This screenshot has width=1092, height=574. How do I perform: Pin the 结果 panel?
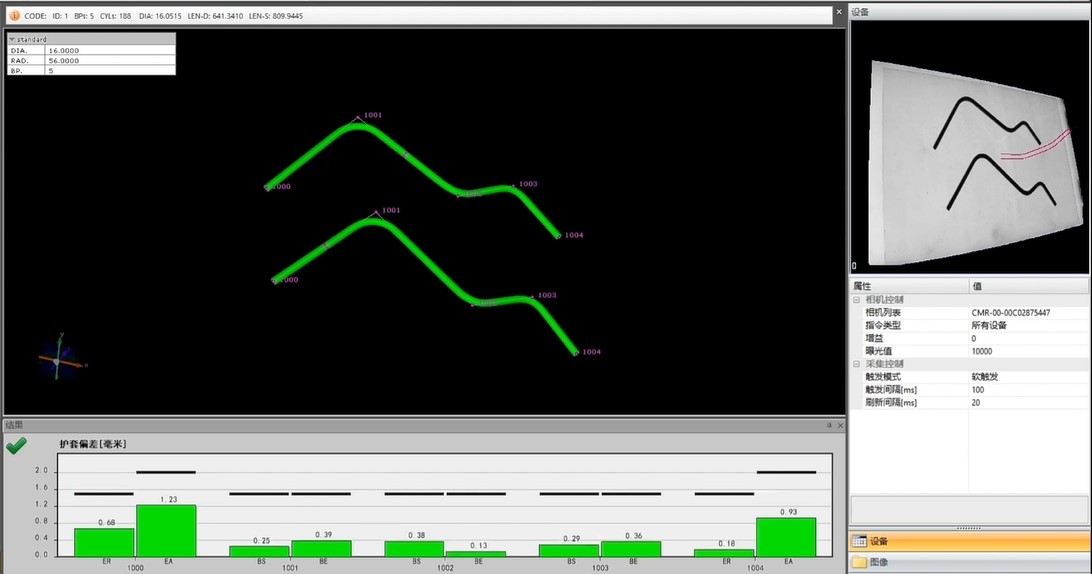pyautogui.click(x=829, y=425)
